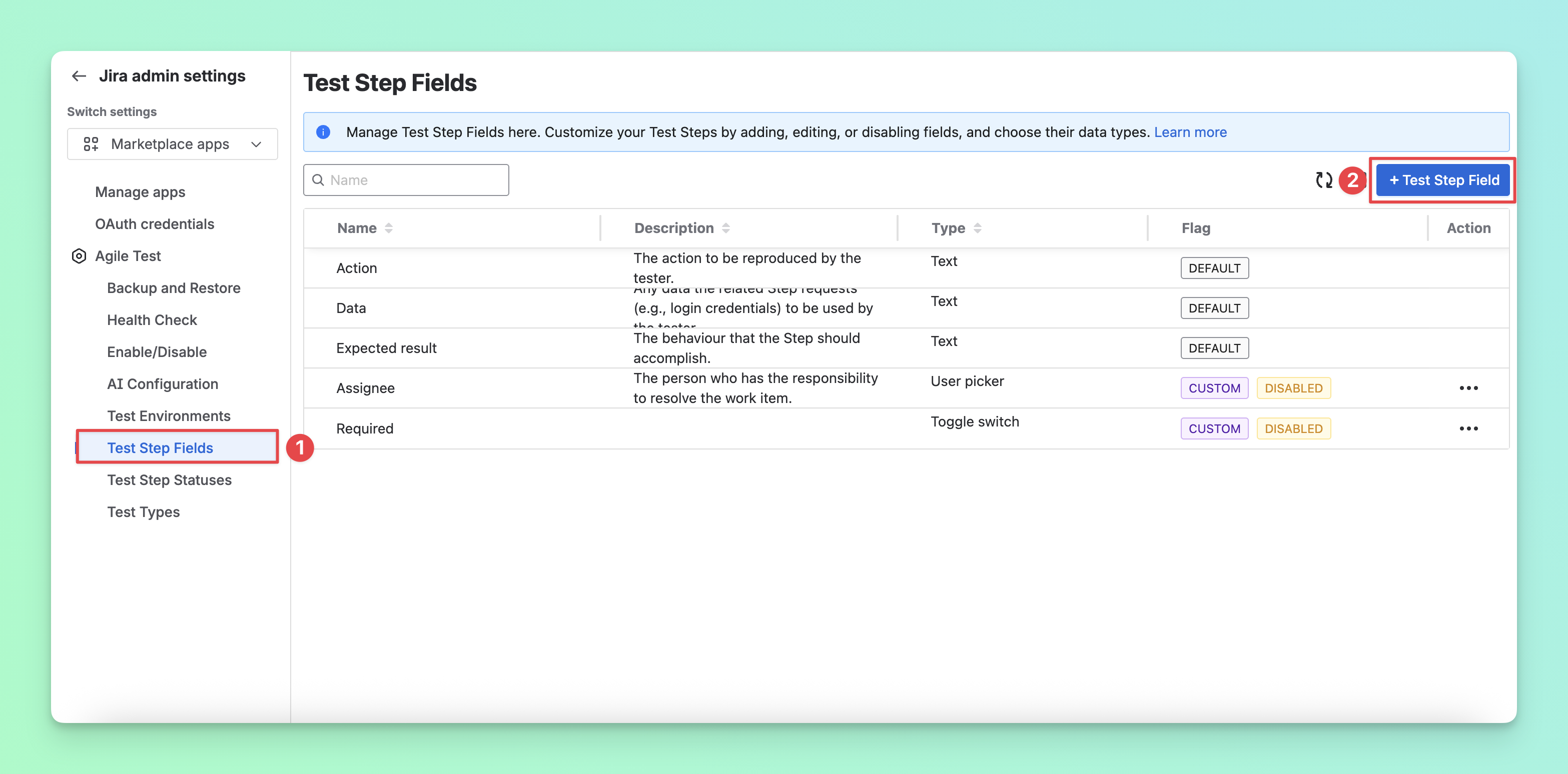Image resolution: width=1568 pixels, height=774 pixels.
Task: Select the Expected result name cell
Action: pos(387,348)
